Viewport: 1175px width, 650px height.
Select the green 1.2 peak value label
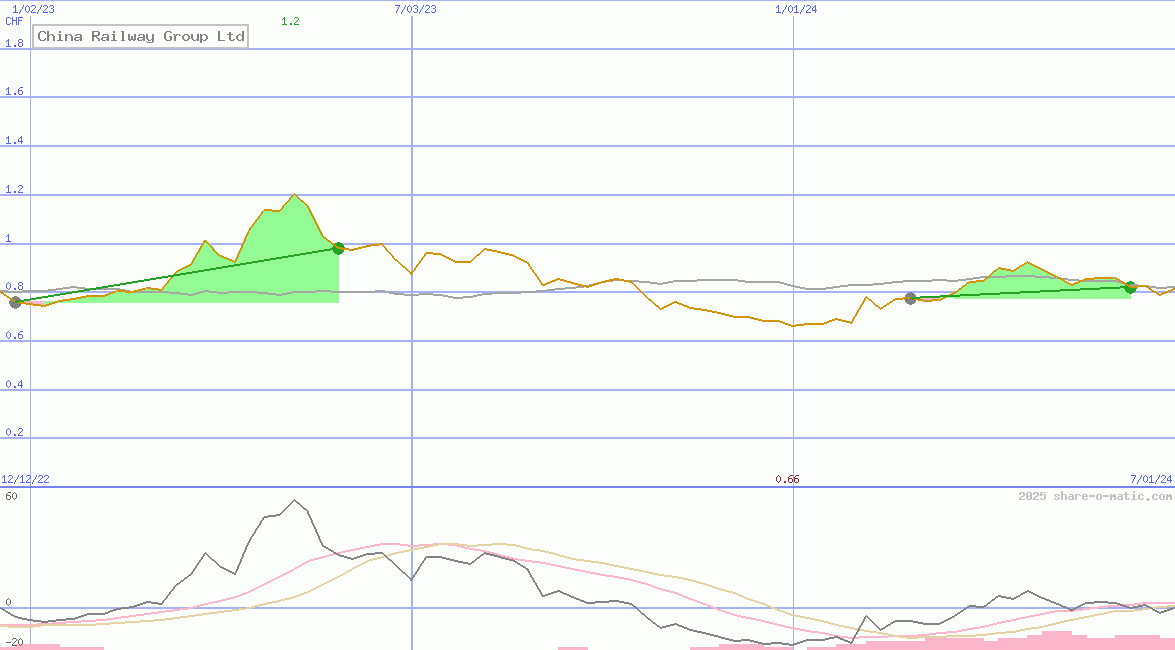[x=290, y=20]
